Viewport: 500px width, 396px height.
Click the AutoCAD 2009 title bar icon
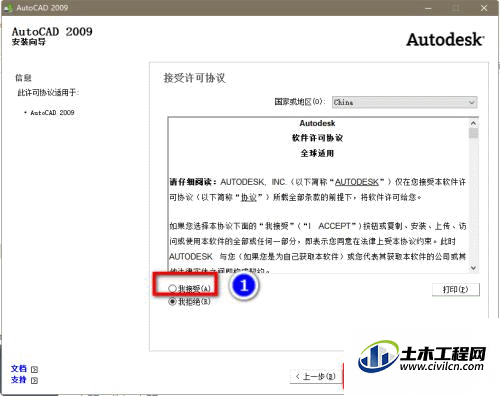pos(8,8)
